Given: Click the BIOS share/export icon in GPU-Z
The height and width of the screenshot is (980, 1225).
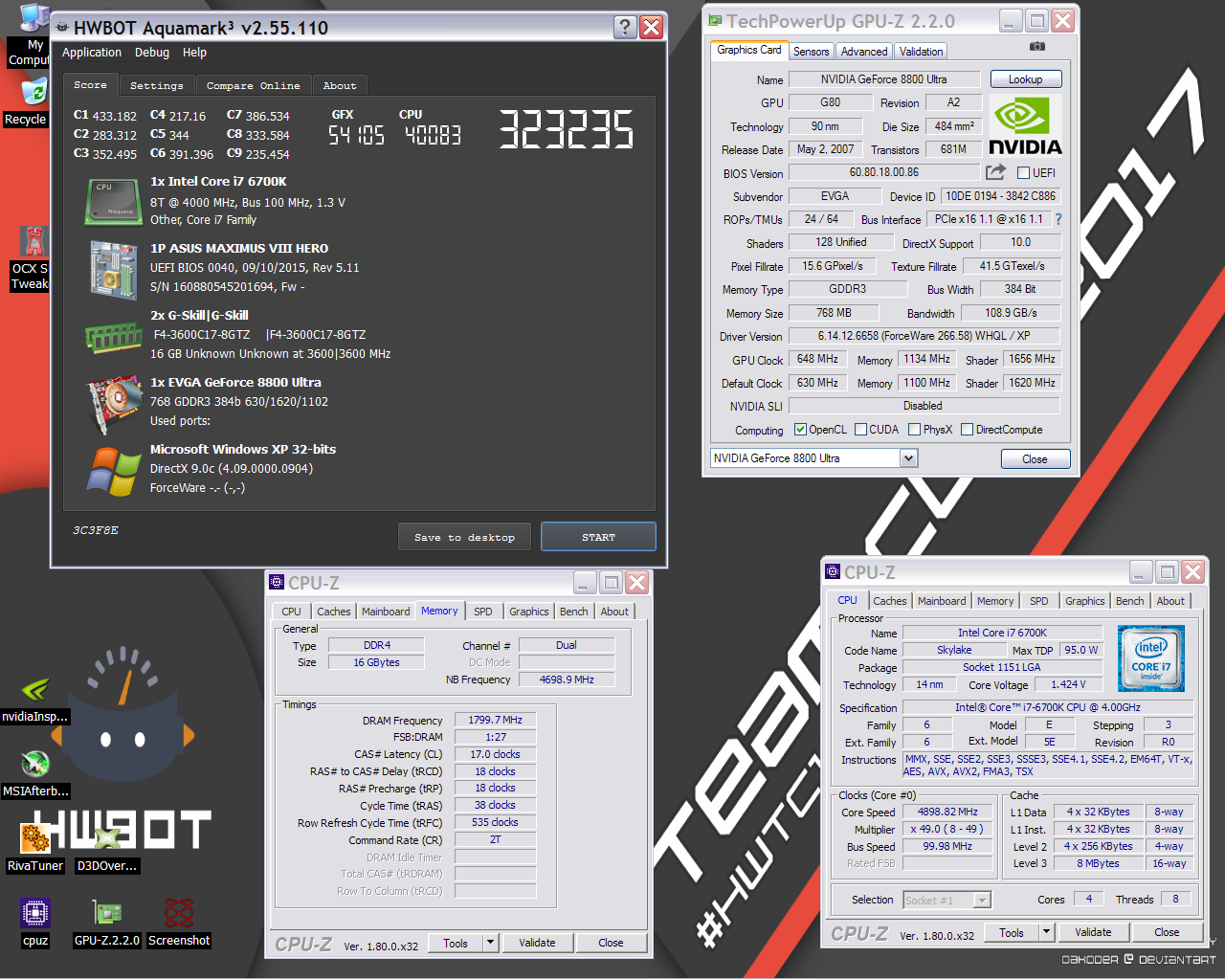Looking at the screenshot, I should tap(996, 172).
